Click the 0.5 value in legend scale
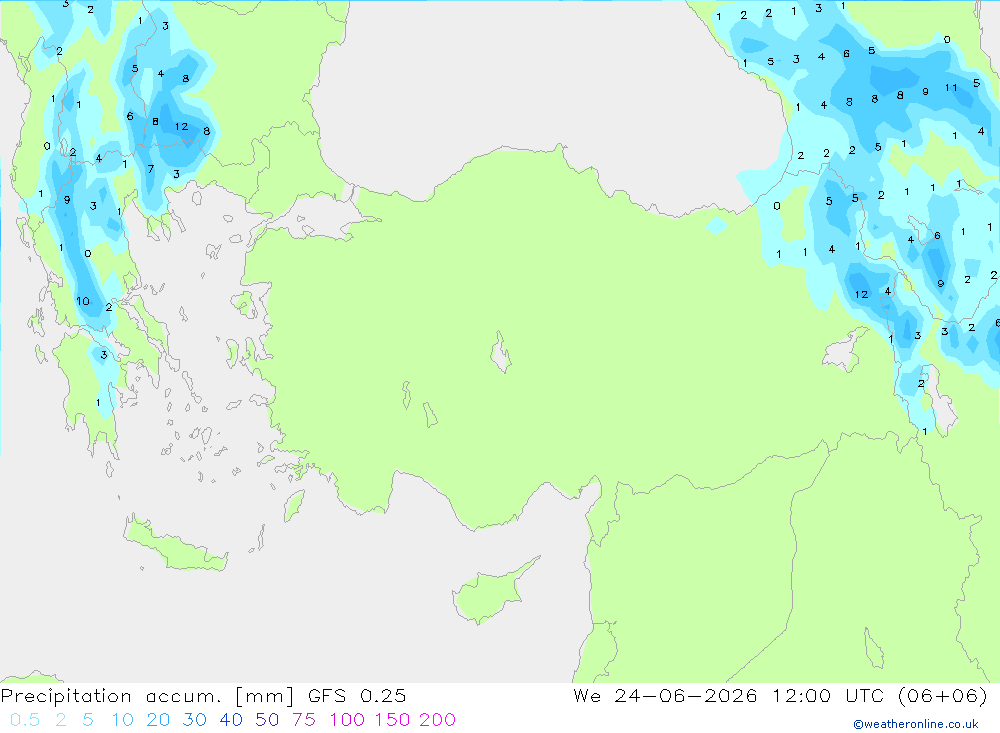The width and height of the screenshot is (1000, 733). tap(25, 720)
